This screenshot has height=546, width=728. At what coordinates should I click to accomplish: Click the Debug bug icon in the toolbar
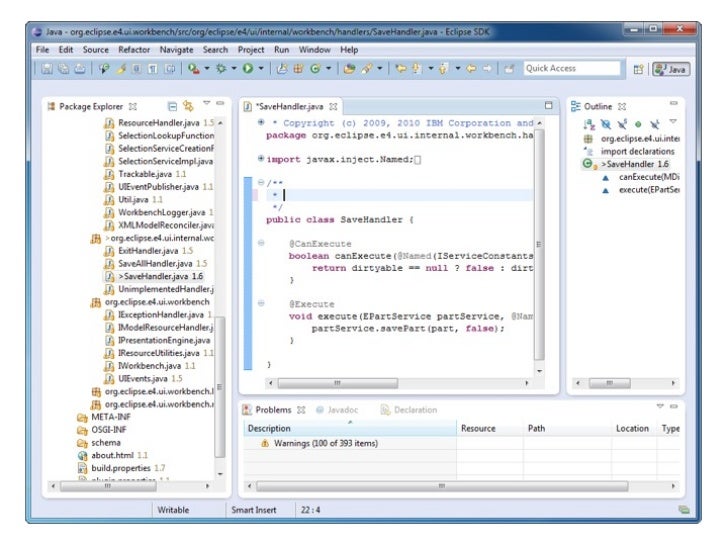(221, 69)
